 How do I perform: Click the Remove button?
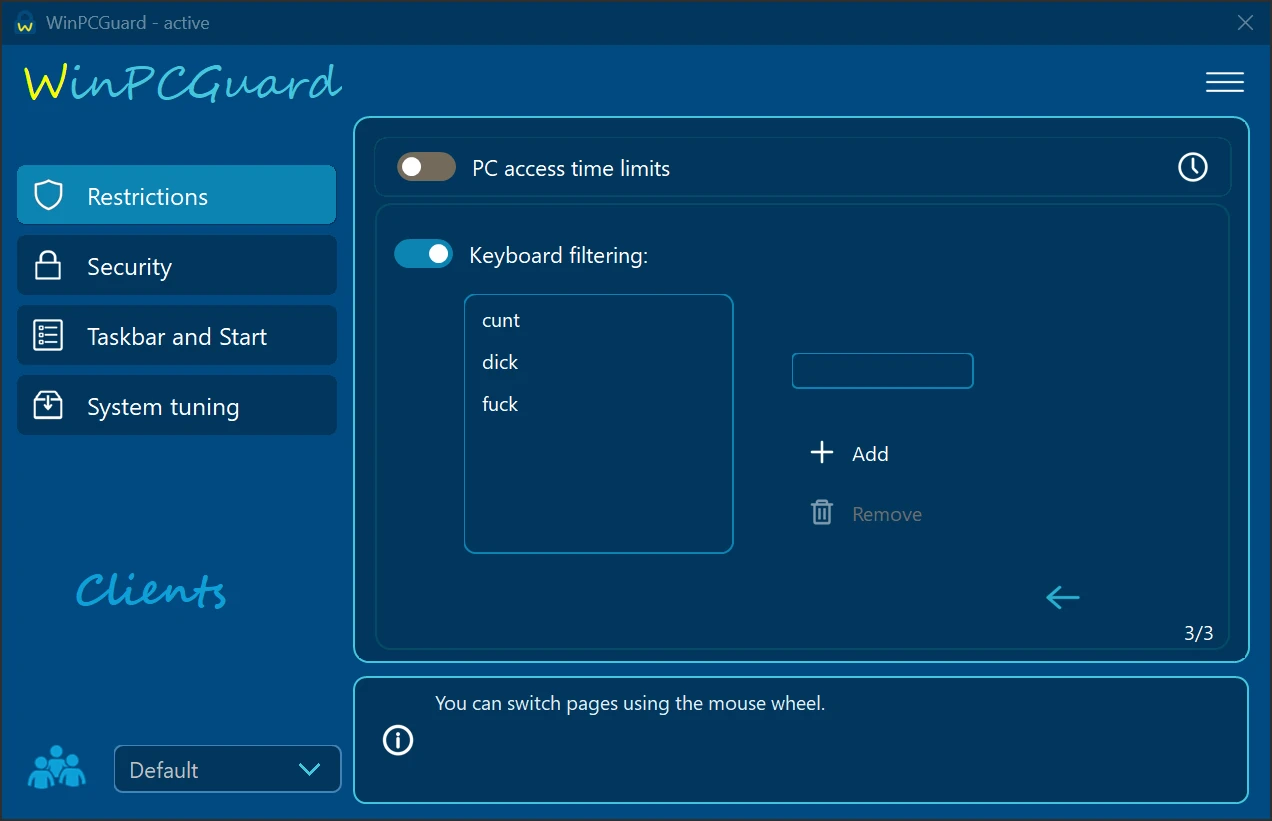(x=866, y=513)
